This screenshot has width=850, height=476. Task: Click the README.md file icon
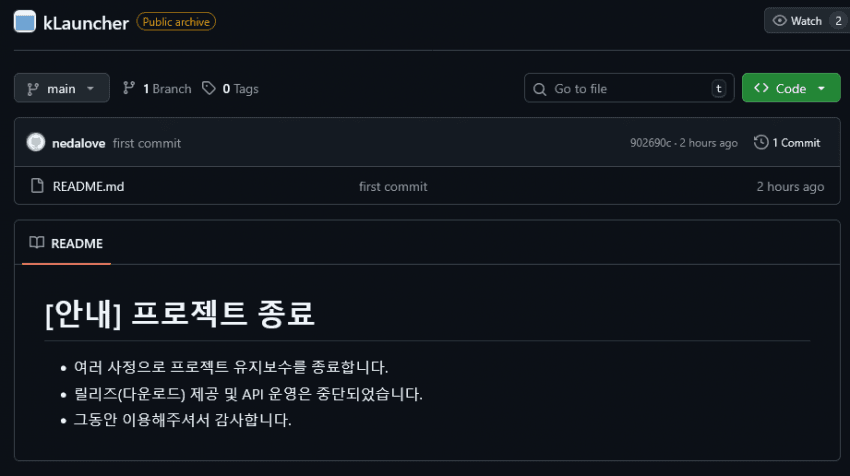pyautogui.click(x=37, y=186)
